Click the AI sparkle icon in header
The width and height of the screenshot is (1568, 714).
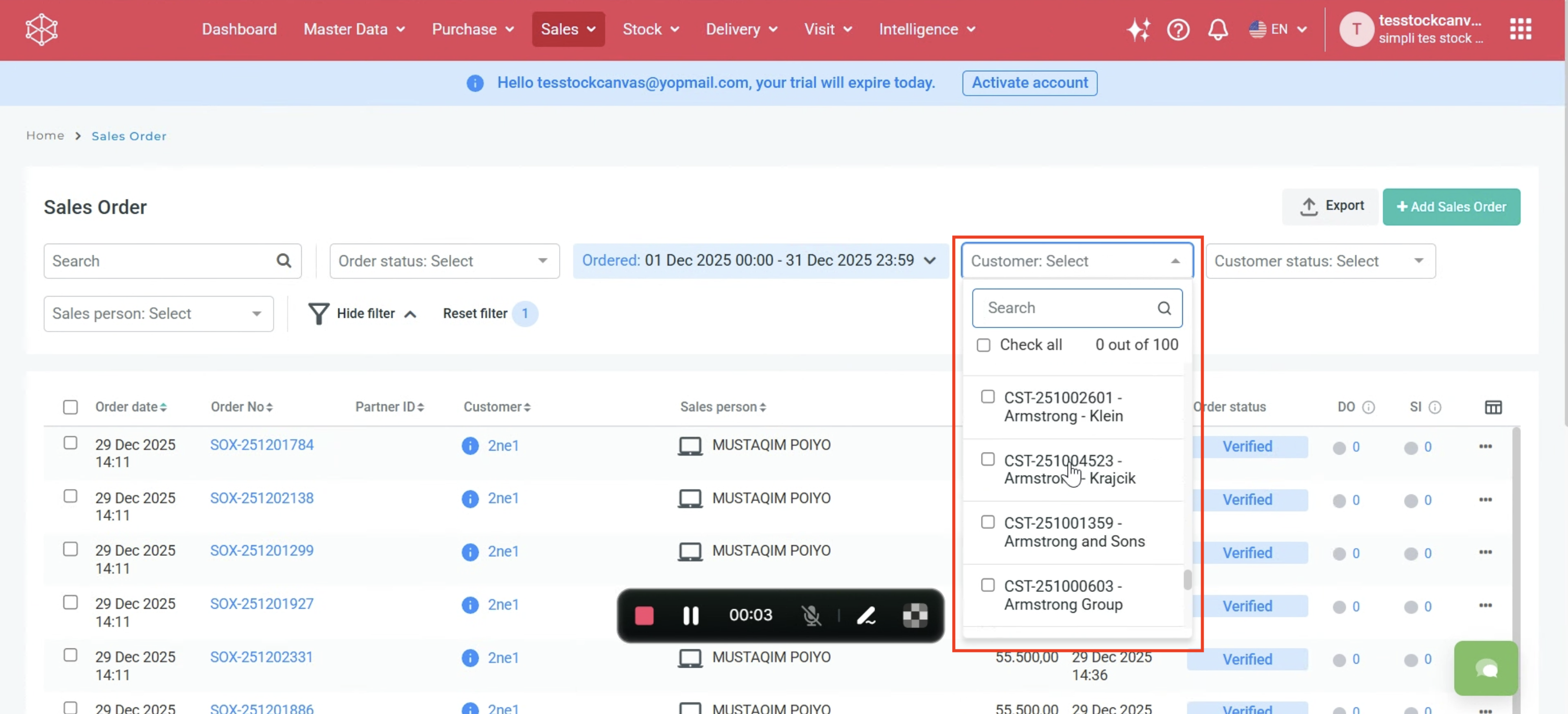coord(1138,29)
